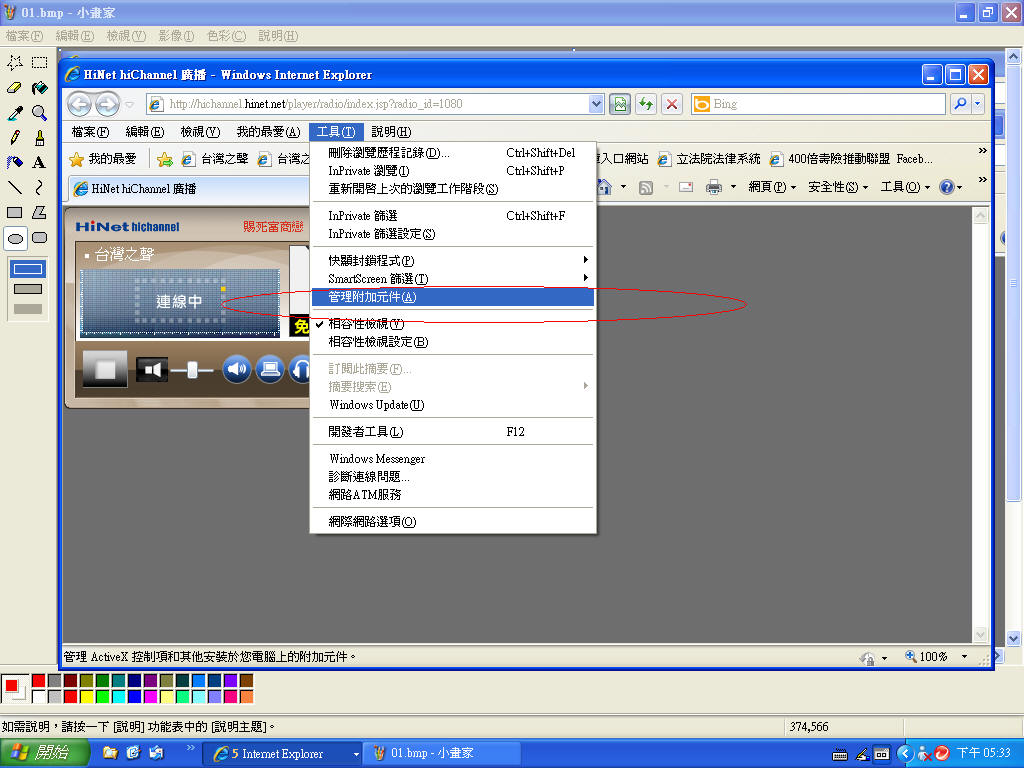This screenshot has width=1024, height=768.
Task: Select the Free-Form Select tool in Paint
Action: tap(15, 63)
